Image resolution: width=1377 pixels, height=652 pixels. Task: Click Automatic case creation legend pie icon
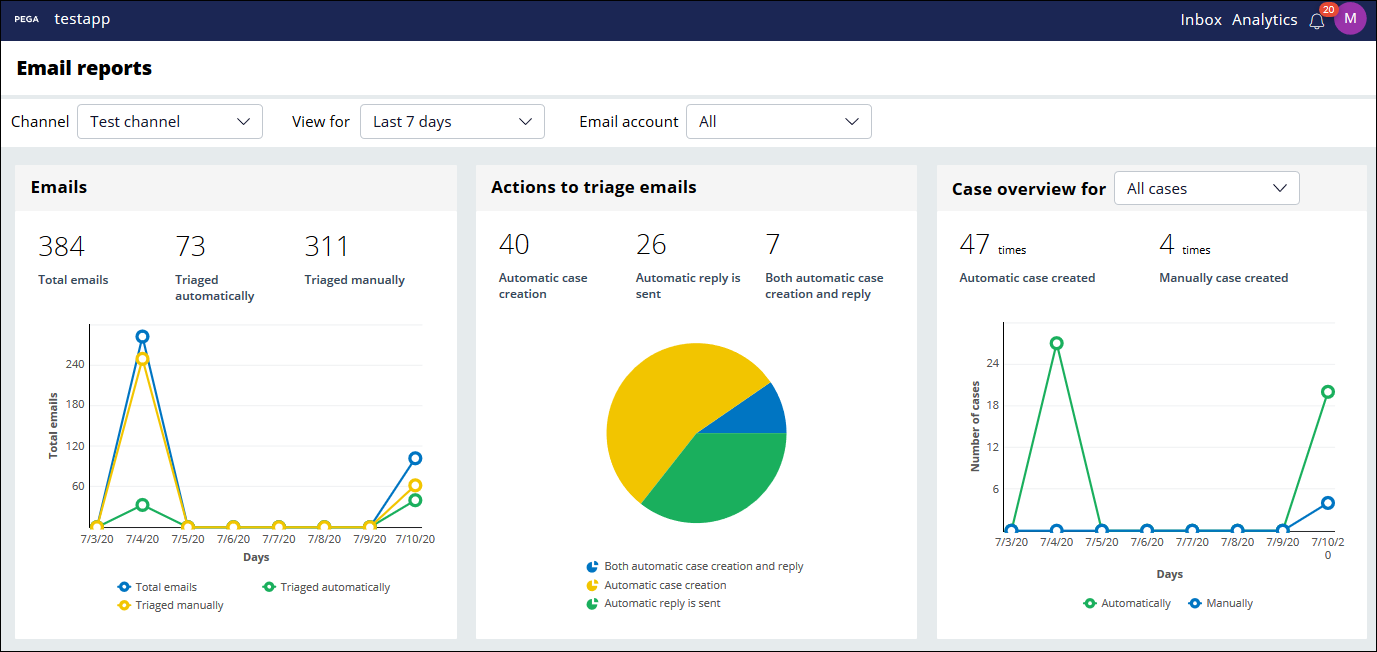coord(592,585)
